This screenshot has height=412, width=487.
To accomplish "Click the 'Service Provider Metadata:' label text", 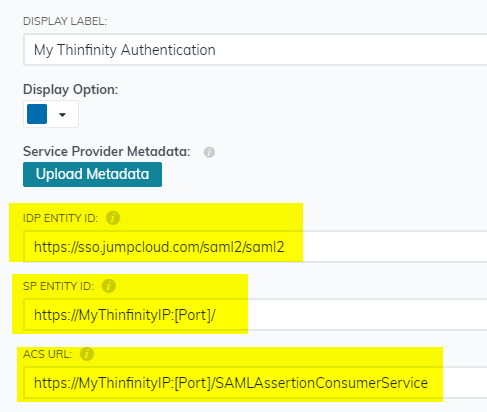I will click(x=106, y=151).
